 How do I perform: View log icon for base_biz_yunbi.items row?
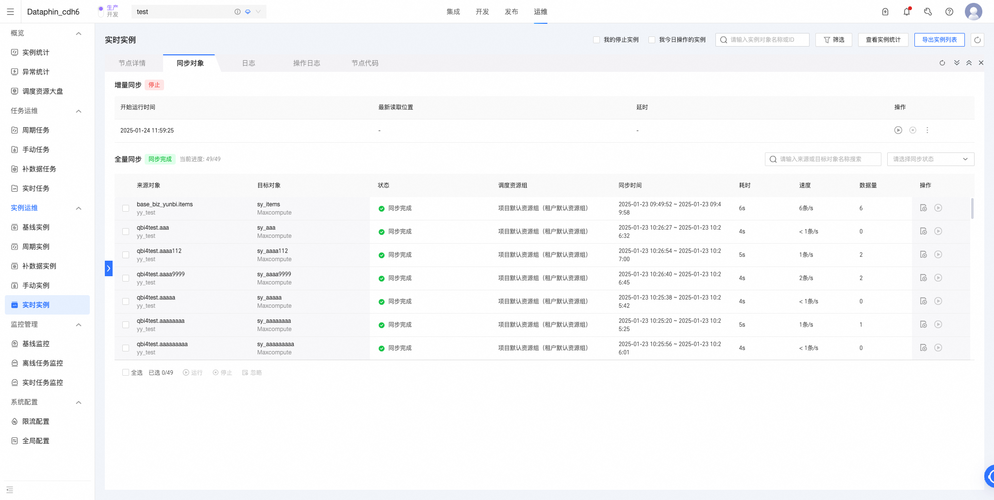pos(924,208)
